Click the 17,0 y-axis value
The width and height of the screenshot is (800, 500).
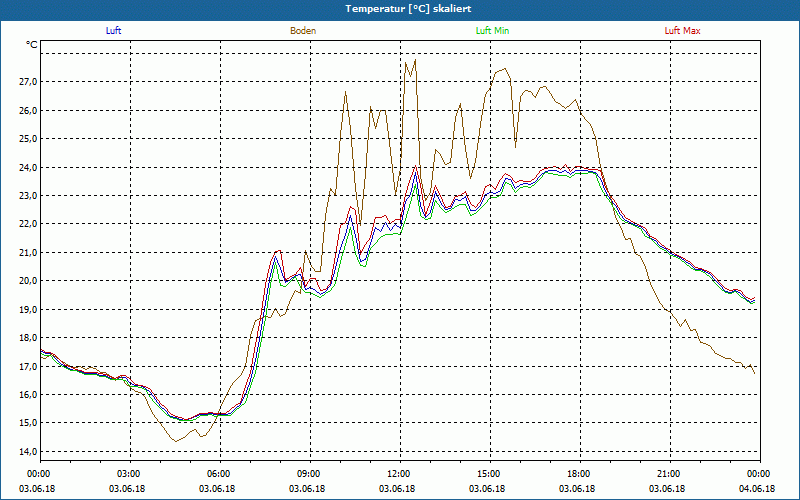click(x=28, y=366)
